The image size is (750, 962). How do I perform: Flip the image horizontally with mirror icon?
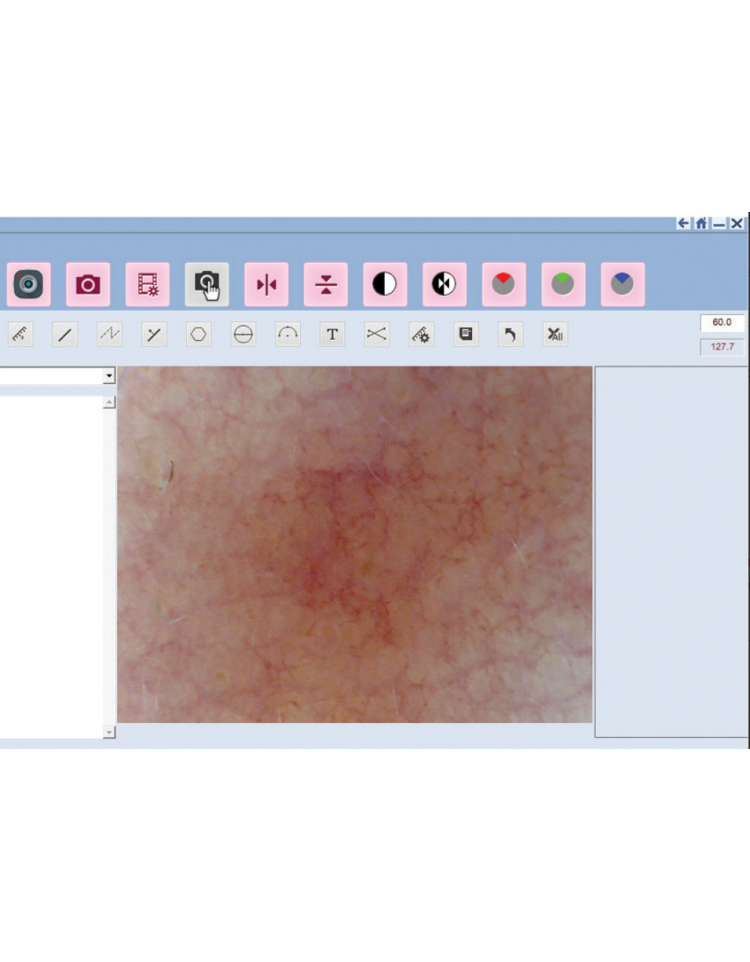(x=266, y=285)
